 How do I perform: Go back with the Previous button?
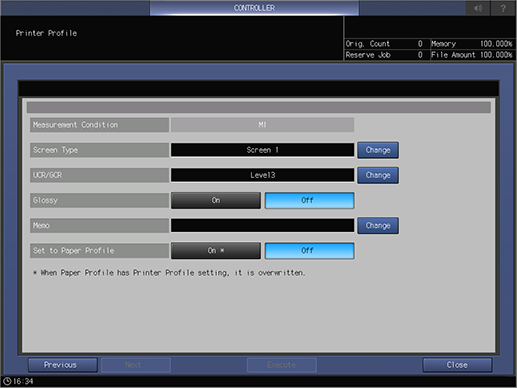63,365
